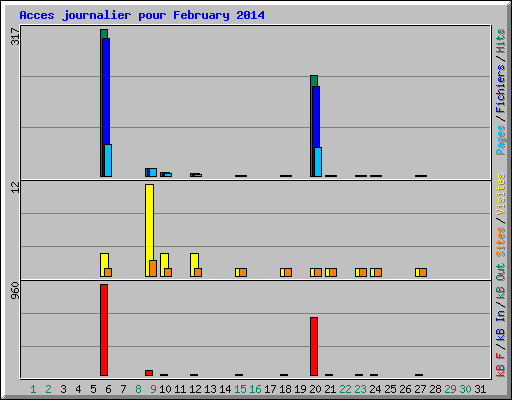Image resolution: width=512 pixels, height=400 pixels.
Task: Click the day label '5' on x-axis
Action: (x=93, y=389)
